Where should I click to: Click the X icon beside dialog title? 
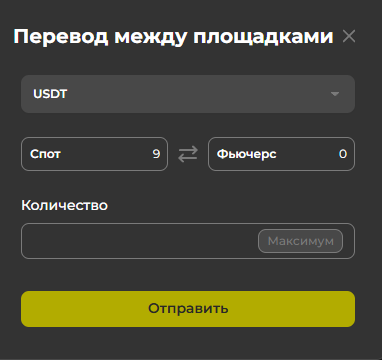(349, 36)
